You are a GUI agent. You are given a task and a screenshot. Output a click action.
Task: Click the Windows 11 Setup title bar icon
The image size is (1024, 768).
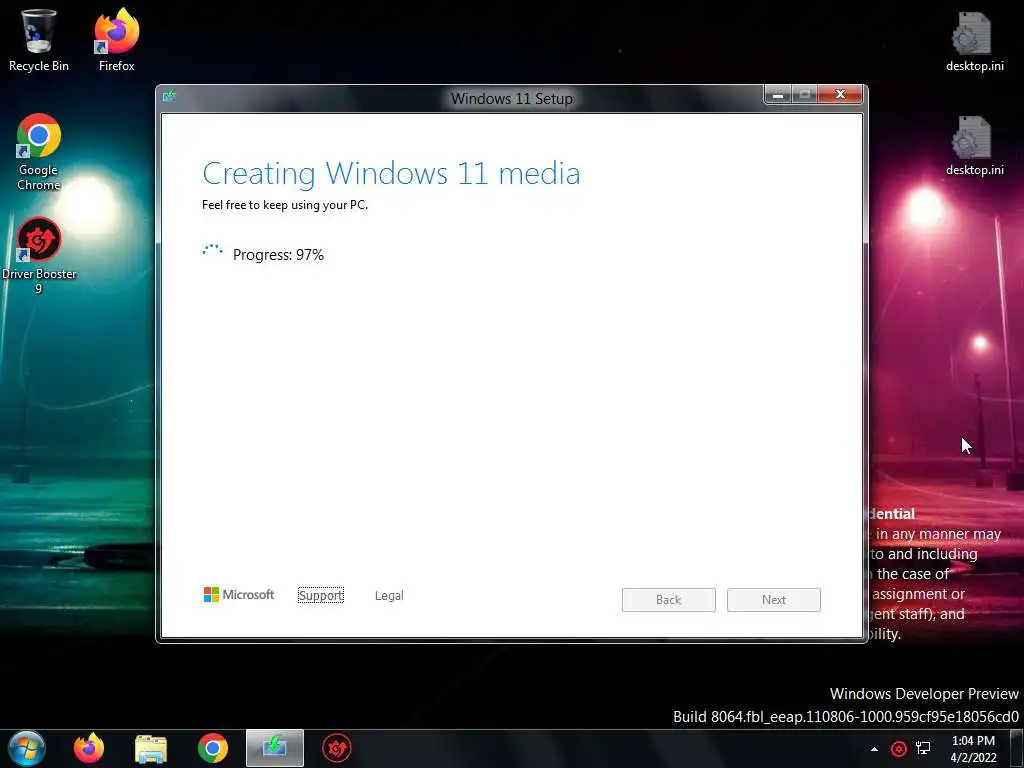coord(170,97)
